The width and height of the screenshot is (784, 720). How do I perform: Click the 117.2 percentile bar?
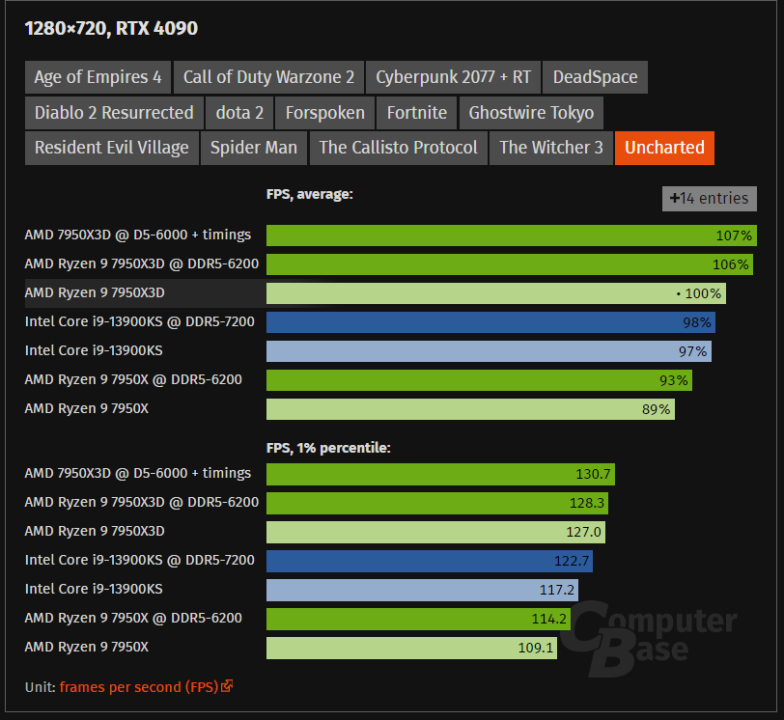[422, 590]
